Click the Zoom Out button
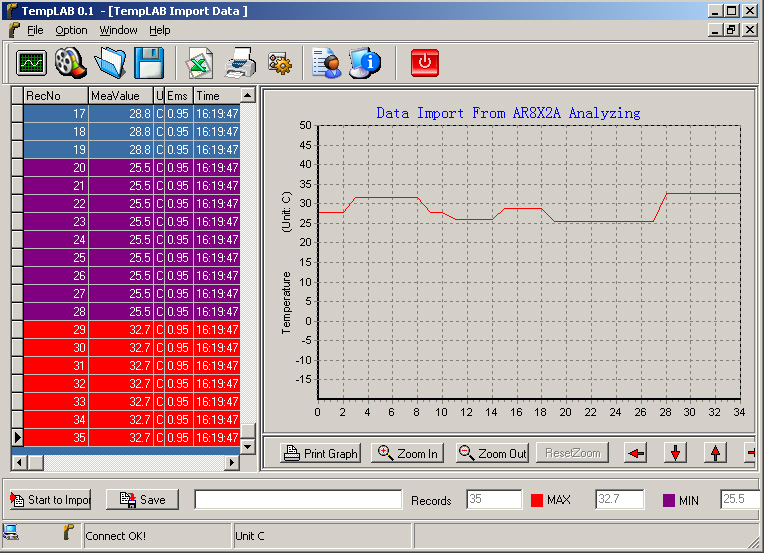The image size is (764, 553). click(x=492, y=453)
